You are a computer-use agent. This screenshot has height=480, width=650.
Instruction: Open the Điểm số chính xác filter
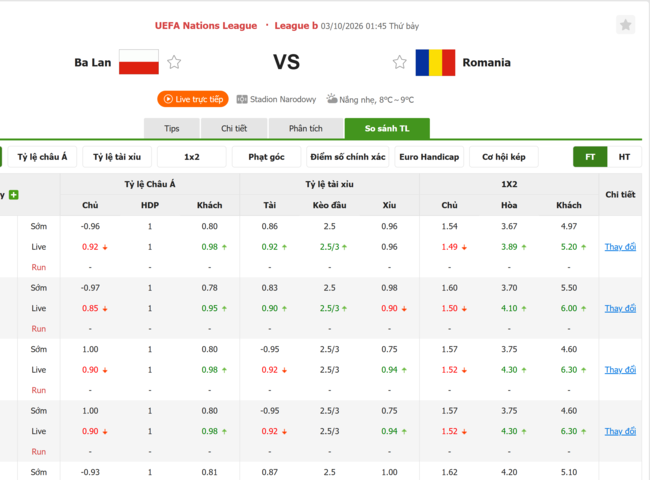[348, 157]
